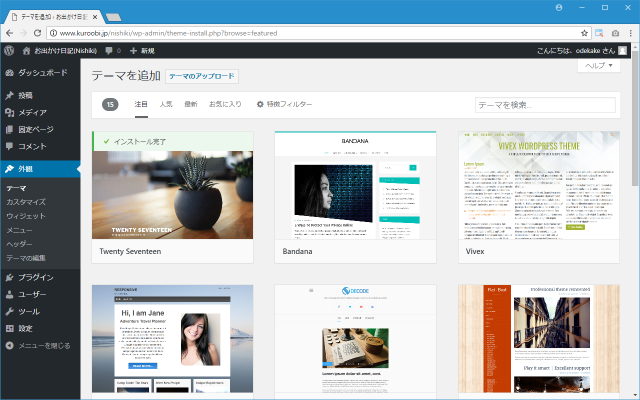Open the Responsive 'Hi, I am Jane' theme
640x400 pixels.
coord(172,339)
